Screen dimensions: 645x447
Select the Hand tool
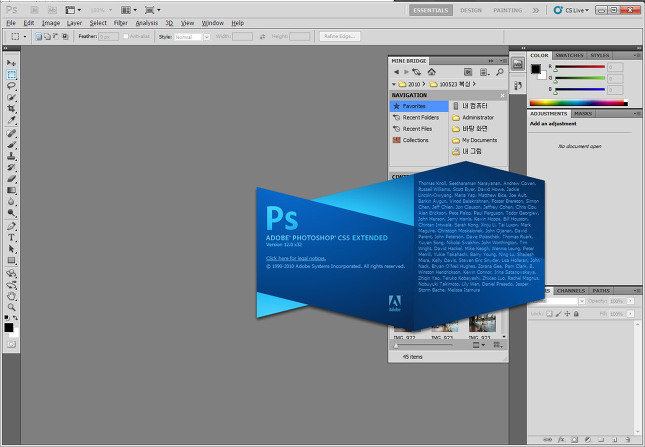11,296
